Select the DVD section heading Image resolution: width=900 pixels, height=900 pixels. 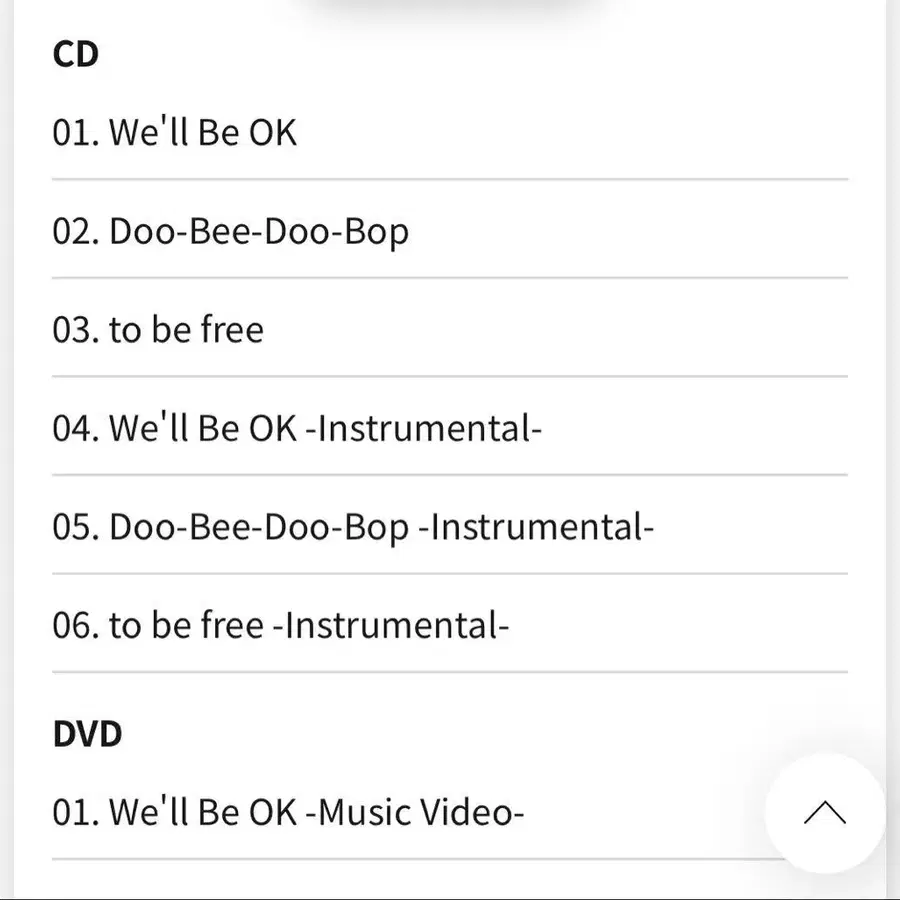click(87, 734)
